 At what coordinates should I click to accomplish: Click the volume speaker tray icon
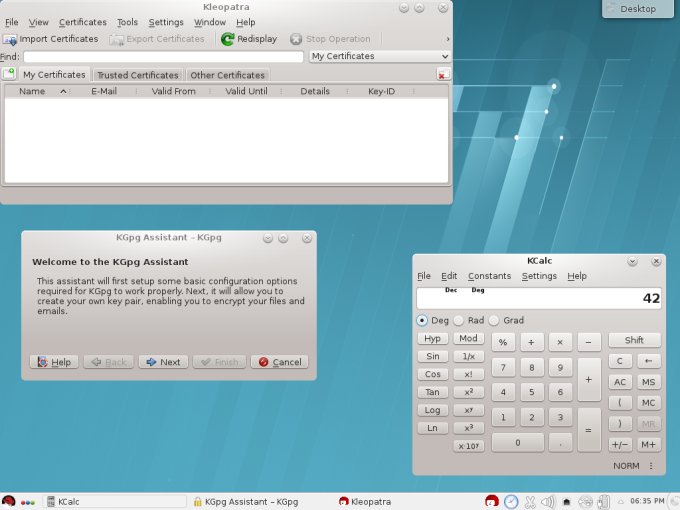tap(548, 502)
